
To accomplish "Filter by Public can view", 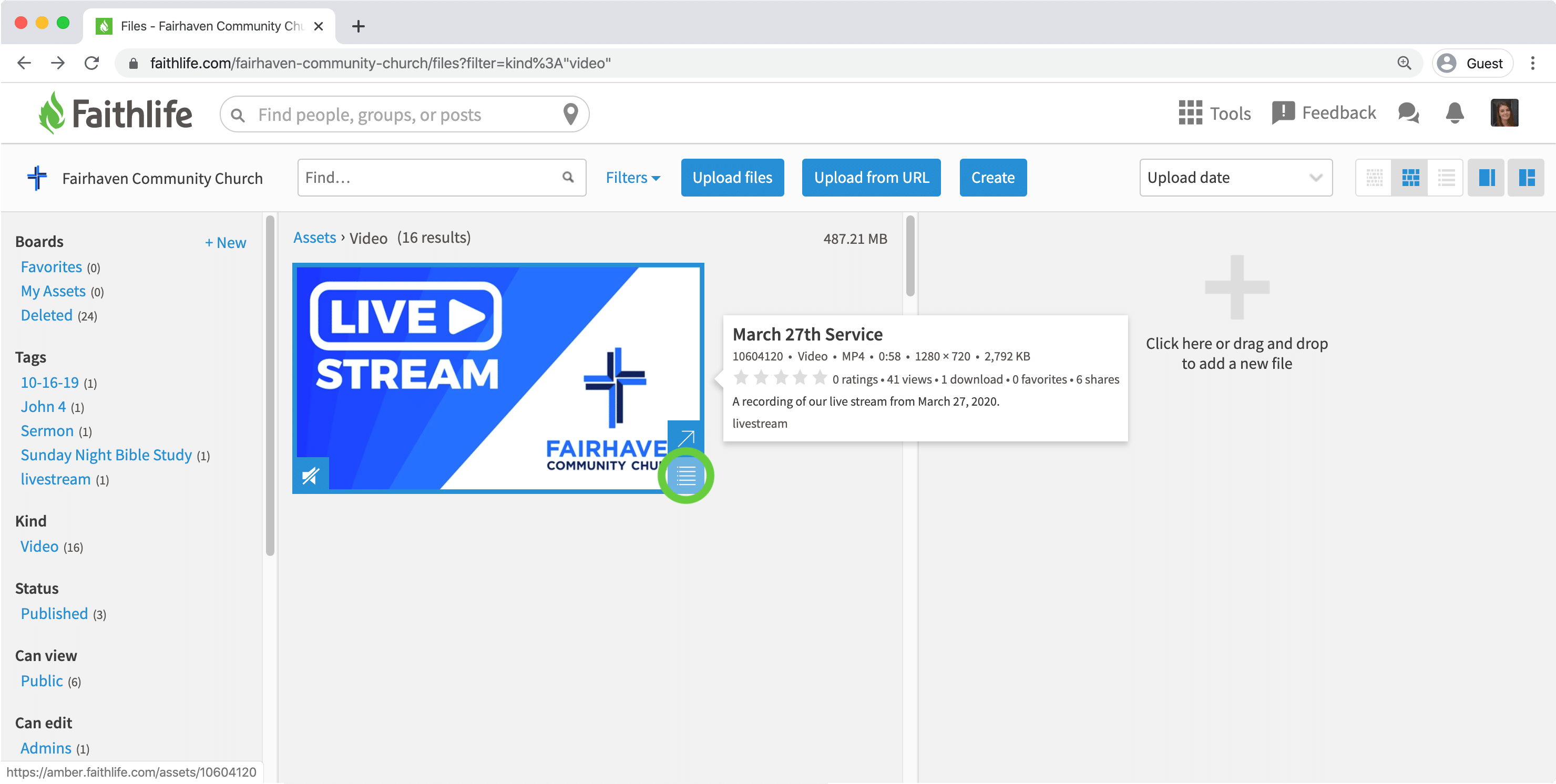I will (42, 680).
